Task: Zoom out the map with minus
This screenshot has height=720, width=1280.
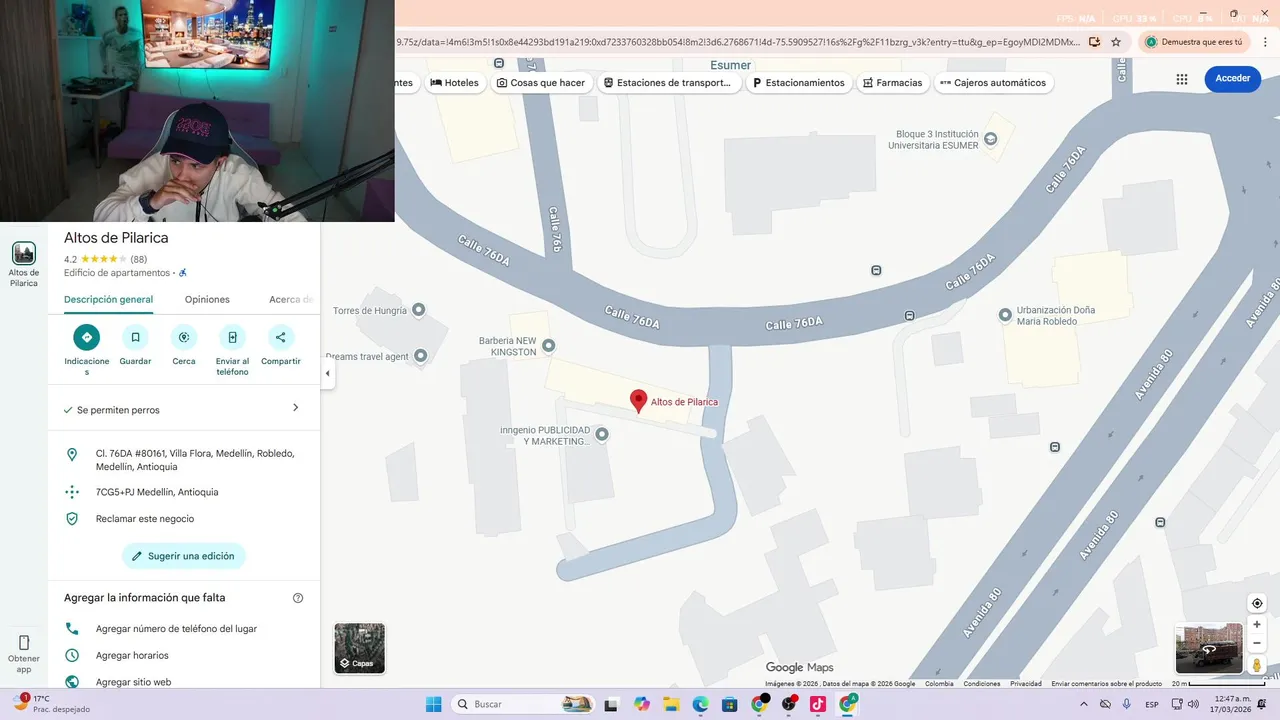Action: (1257, 643)
